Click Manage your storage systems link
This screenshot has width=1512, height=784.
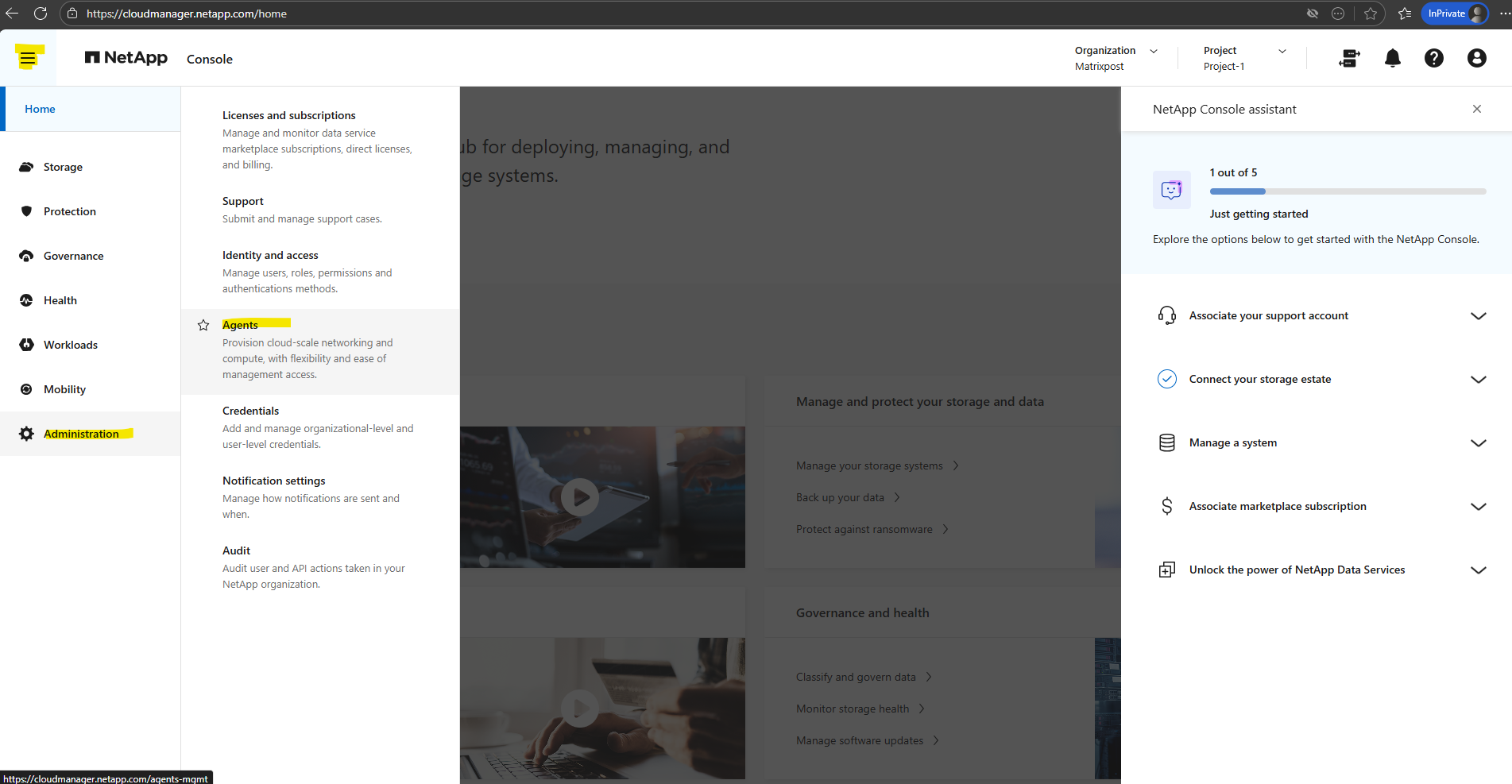point(877,465)
